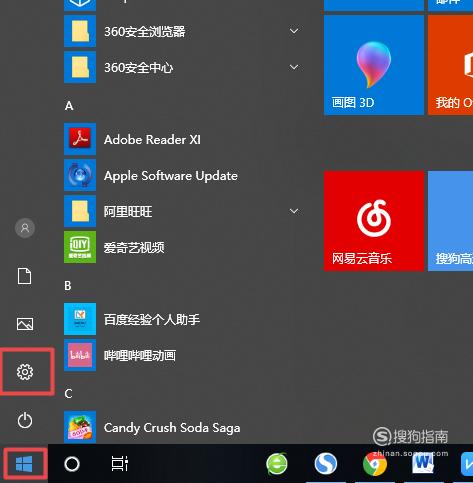Click the 360安全浏览器 folder icon
This screenshot has height=483, width=473.
(80, 31)
